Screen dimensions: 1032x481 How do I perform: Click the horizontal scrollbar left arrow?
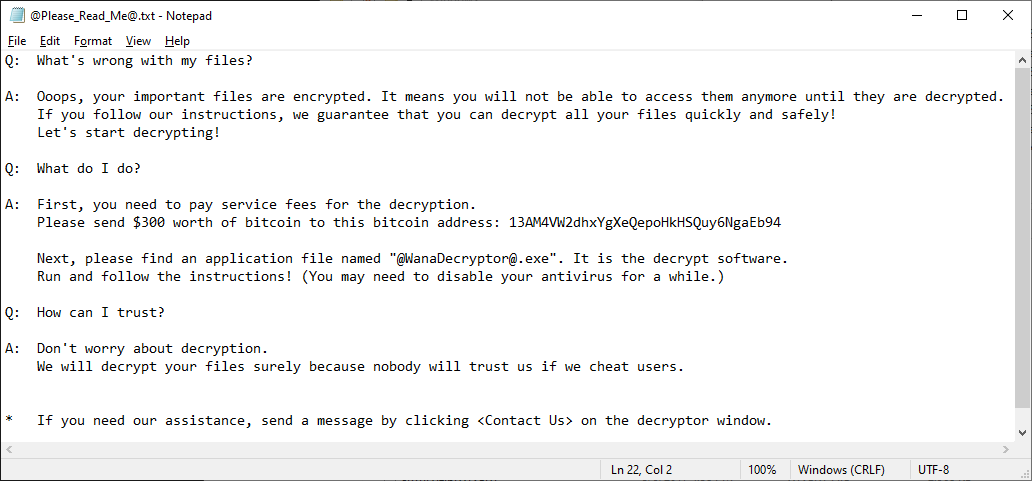(9, 449)
